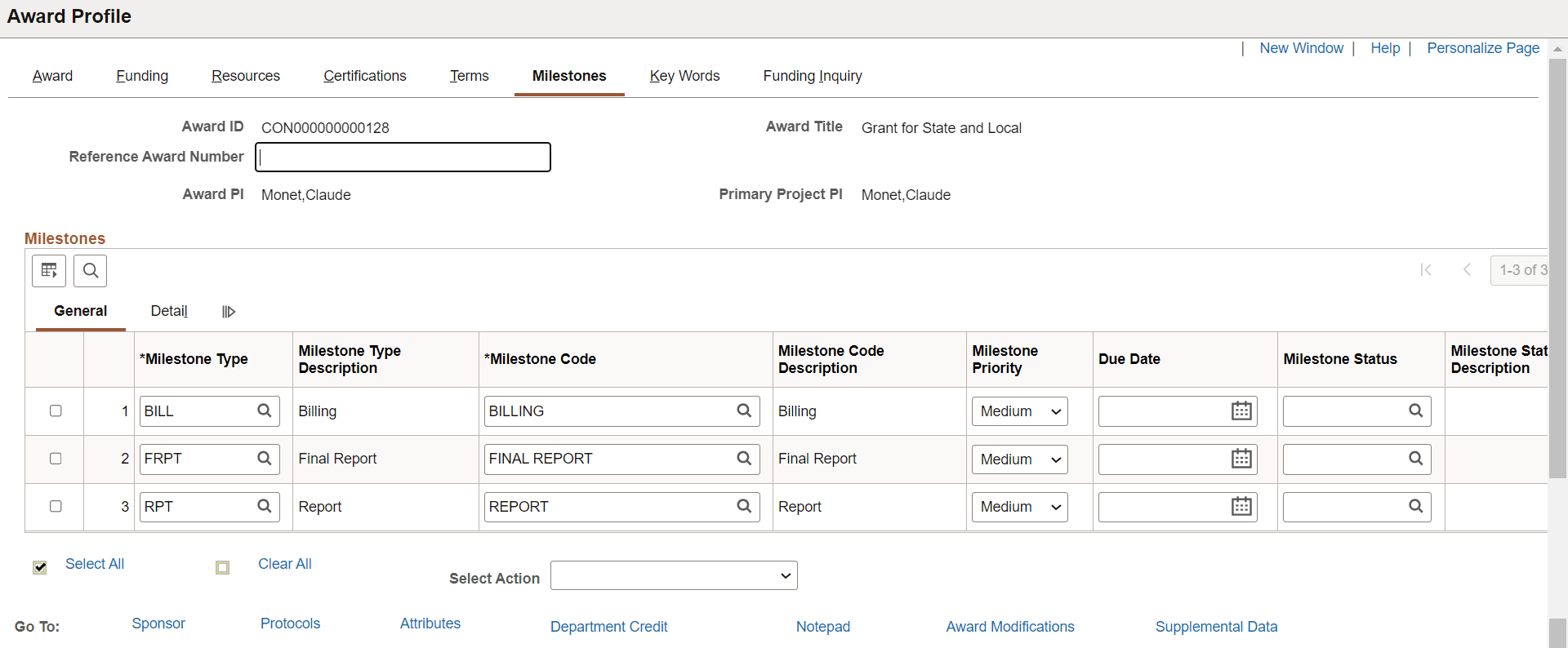The height and width of the screenshot is (648, 1568).
Task: Open the due date calendar for Billing row
Action: tap(1241, 411)
